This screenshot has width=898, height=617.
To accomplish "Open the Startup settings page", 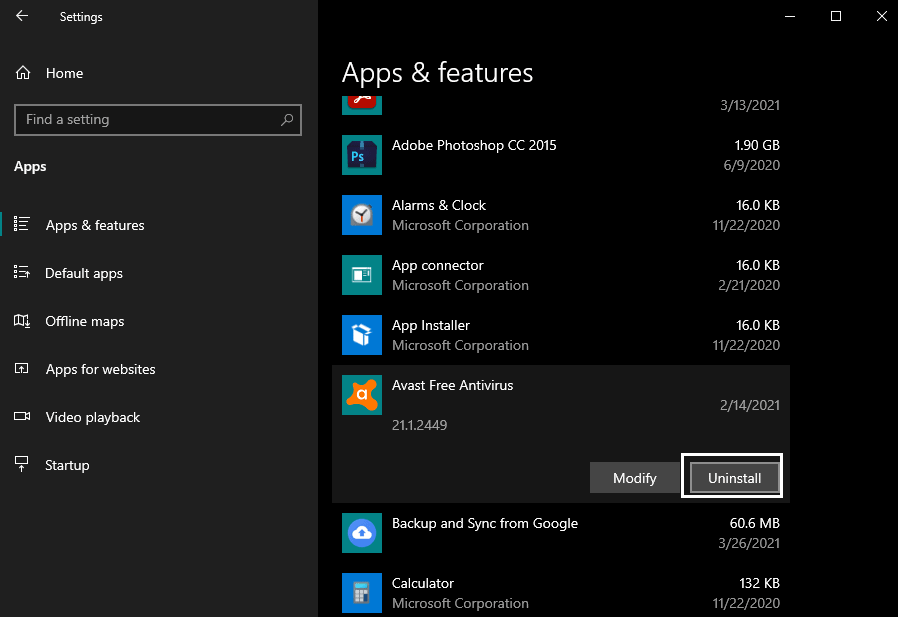I will [67, 465].
